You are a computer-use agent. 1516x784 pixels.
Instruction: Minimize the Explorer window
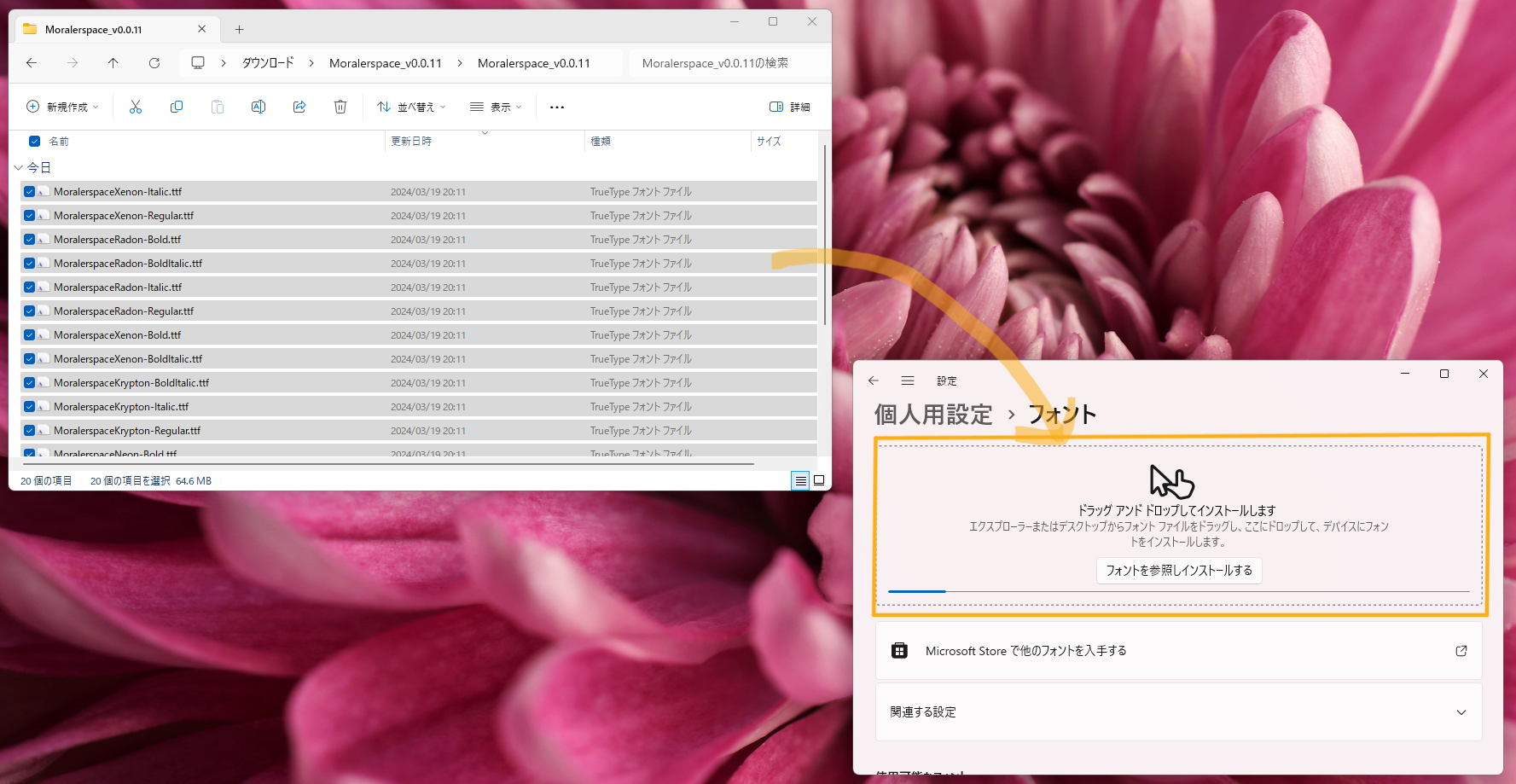coord(735,22)
